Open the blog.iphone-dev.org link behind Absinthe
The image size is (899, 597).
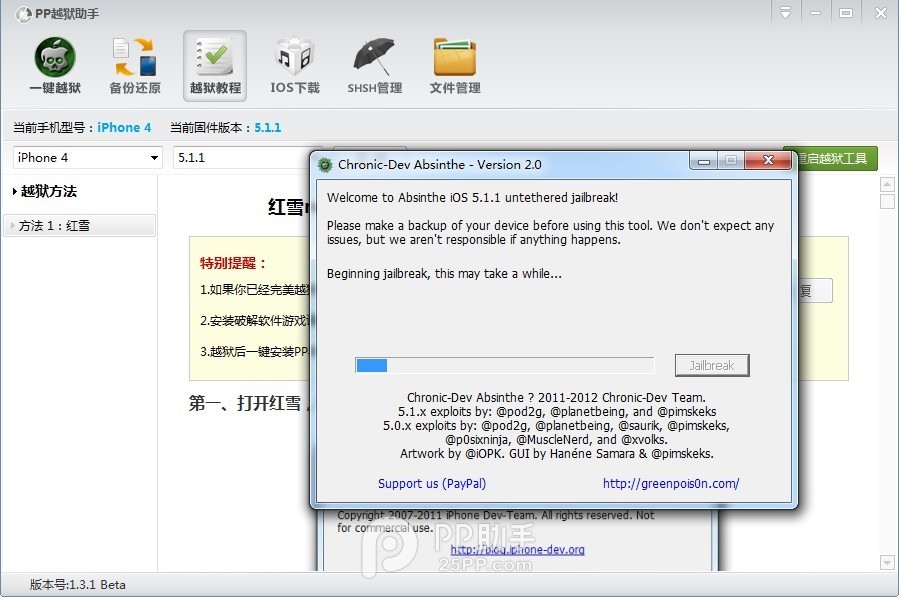click(x=517, y=549)
